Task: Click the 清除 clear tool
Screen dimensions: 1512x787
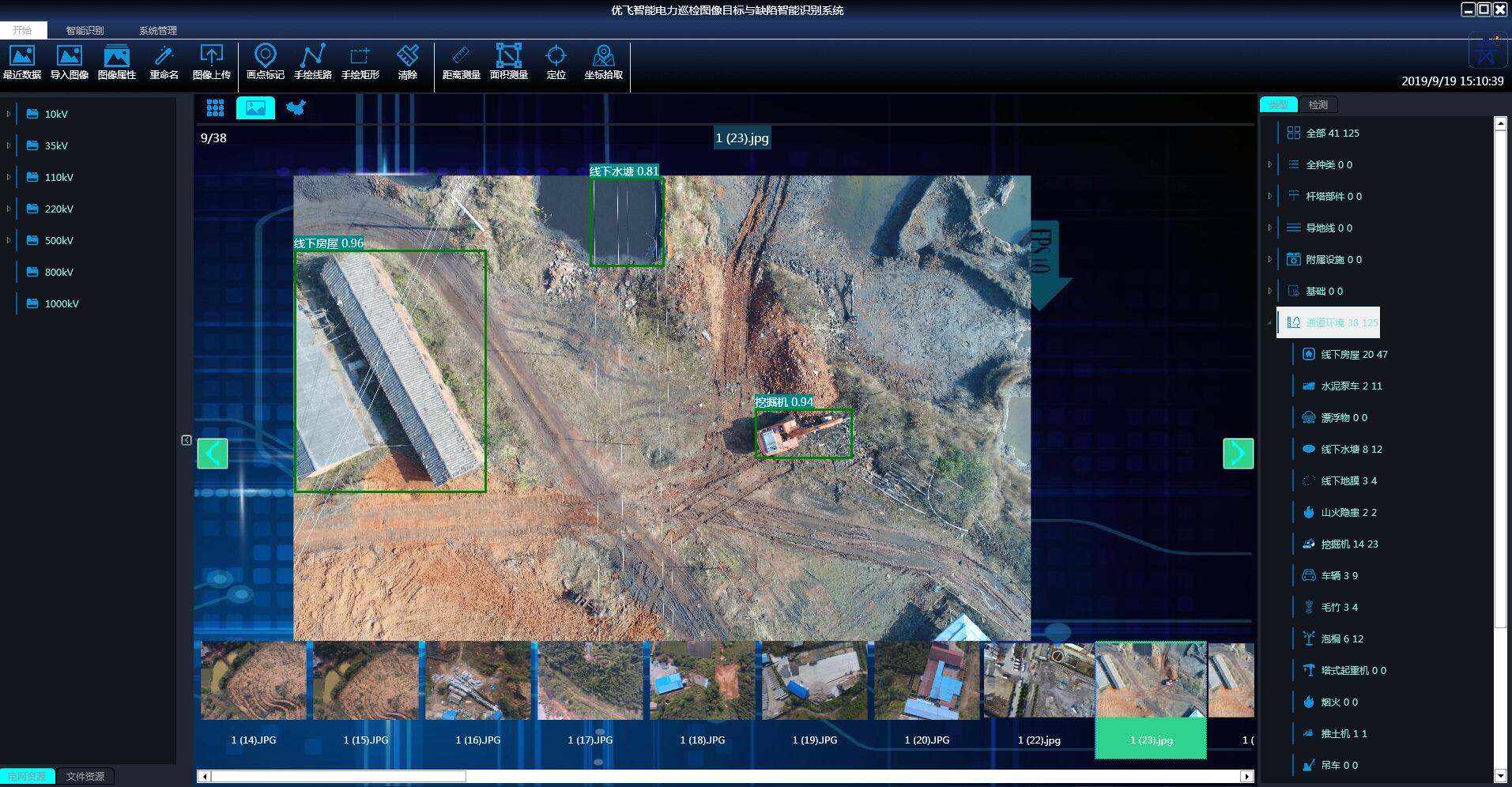Action: pyautogui.click(x=408, y=62)
